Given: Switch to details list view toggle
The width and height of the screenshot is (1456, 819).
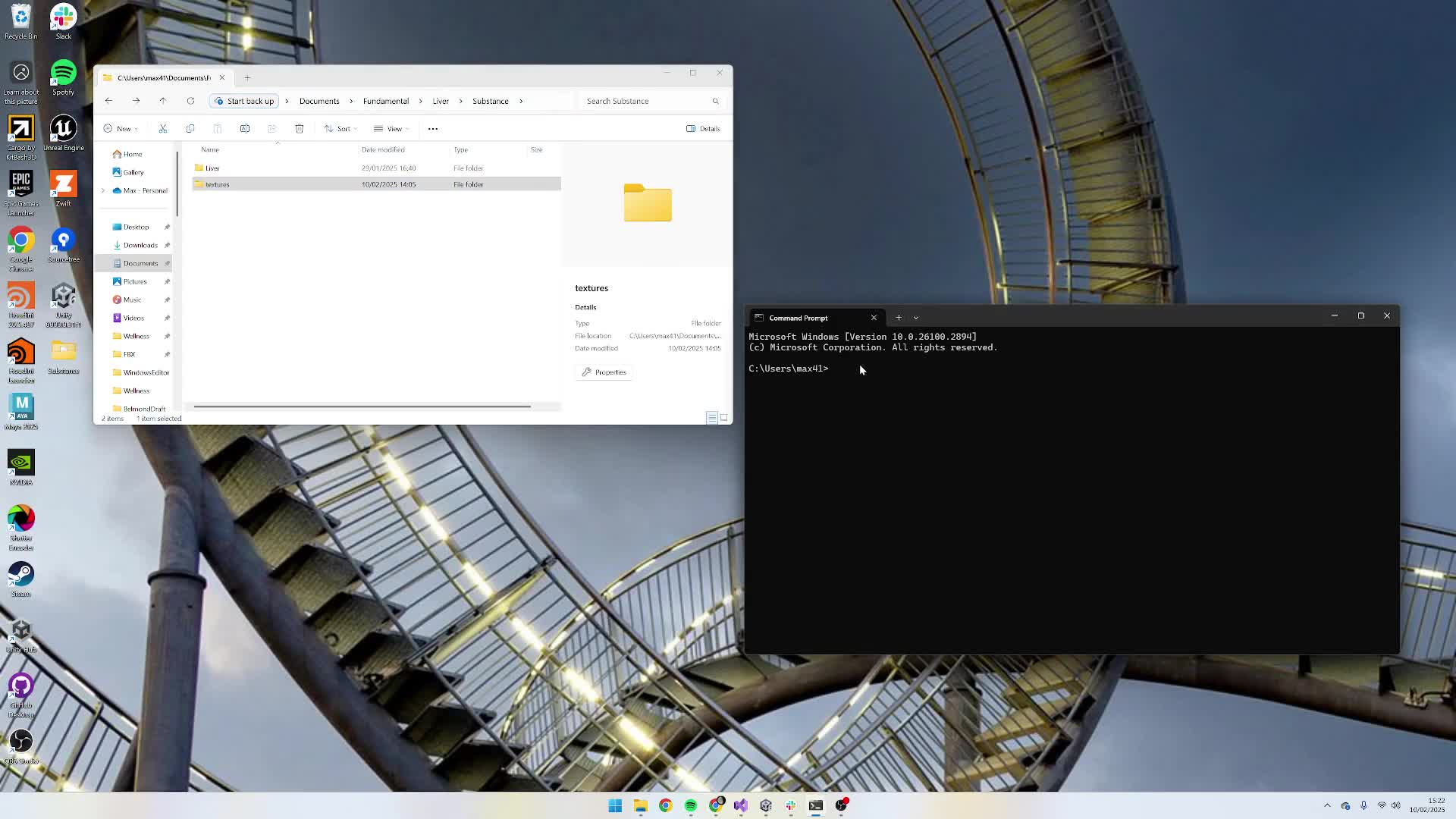Looking at the screenshot, I should [711, 418].
